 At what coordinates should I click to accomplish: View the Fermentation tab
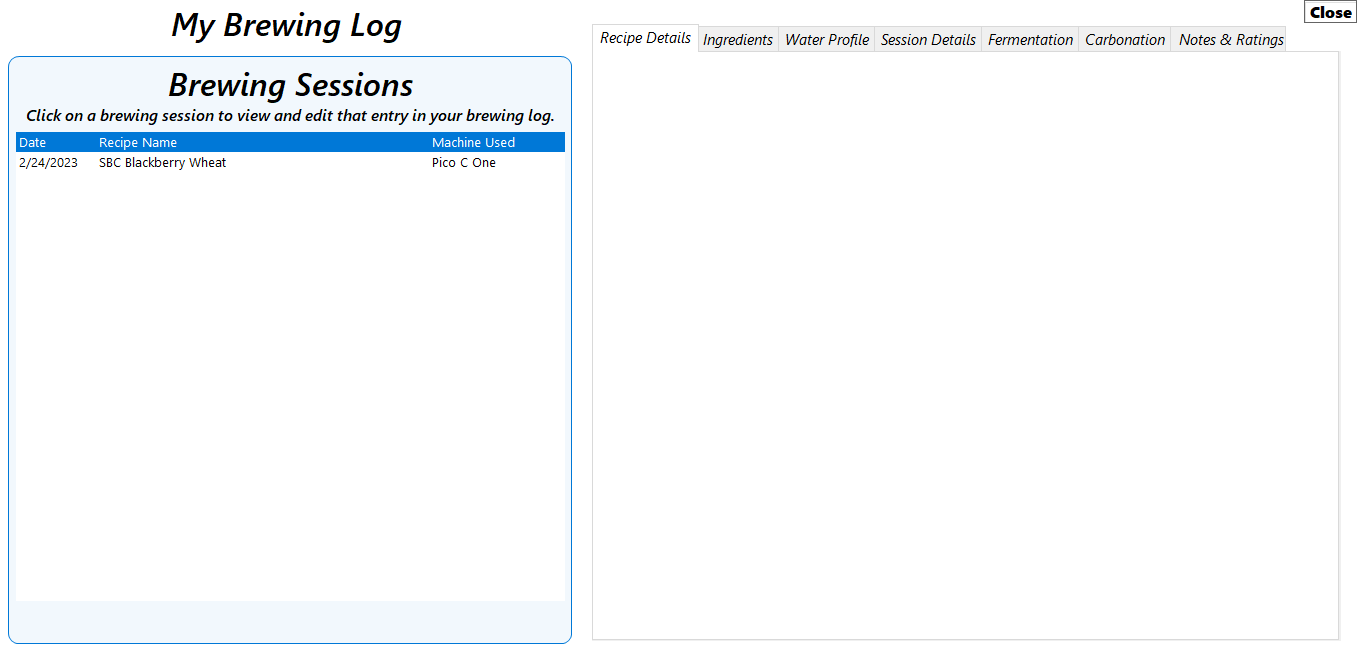1030,39
